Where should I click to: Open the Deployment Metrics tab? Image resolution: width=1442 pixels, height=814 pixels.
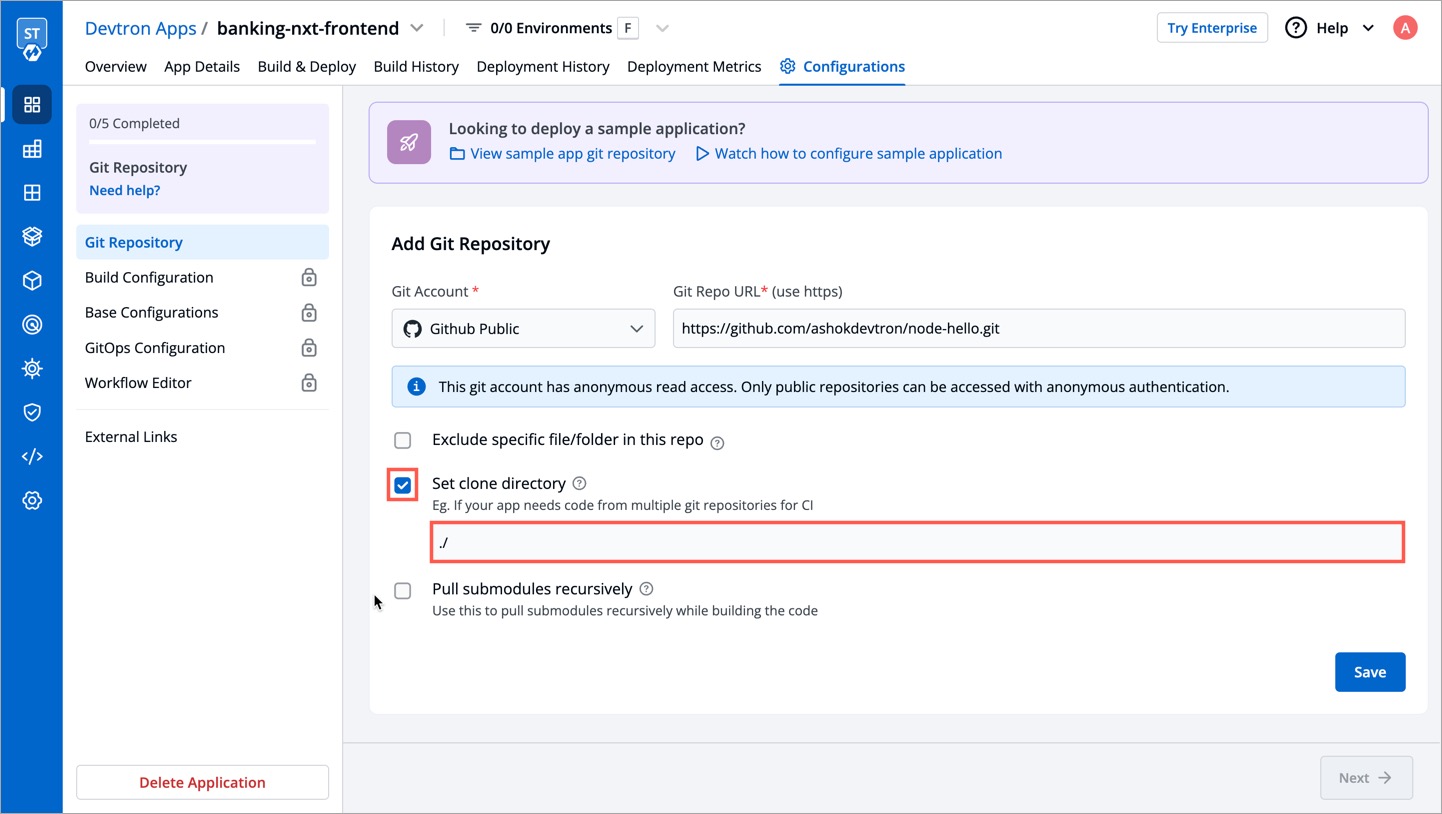pyautogui.click(x=694, y=67)
